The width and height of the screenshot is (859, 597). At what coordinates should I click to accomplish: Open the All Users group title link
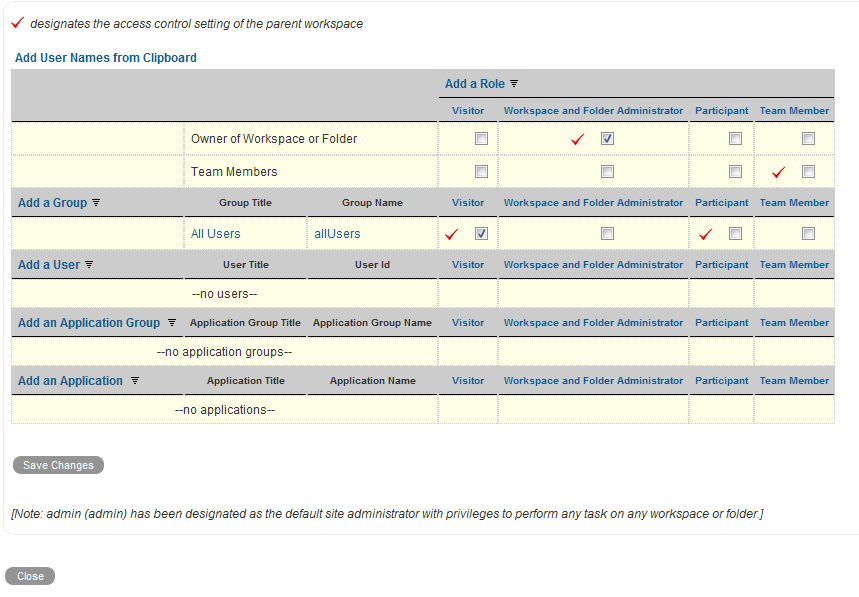coord(216,234)
